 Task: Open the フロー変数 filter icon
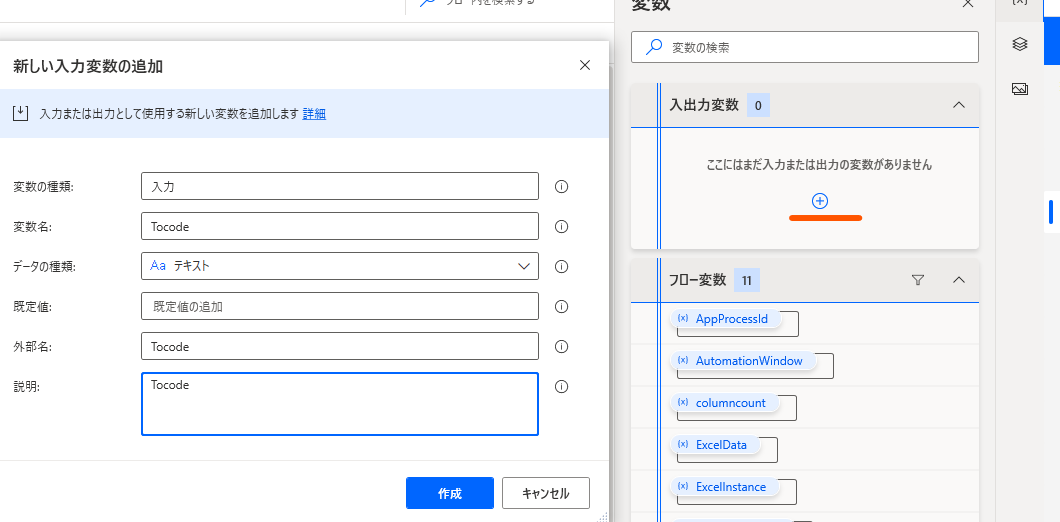pyautogui.click(x=917, y=280)
